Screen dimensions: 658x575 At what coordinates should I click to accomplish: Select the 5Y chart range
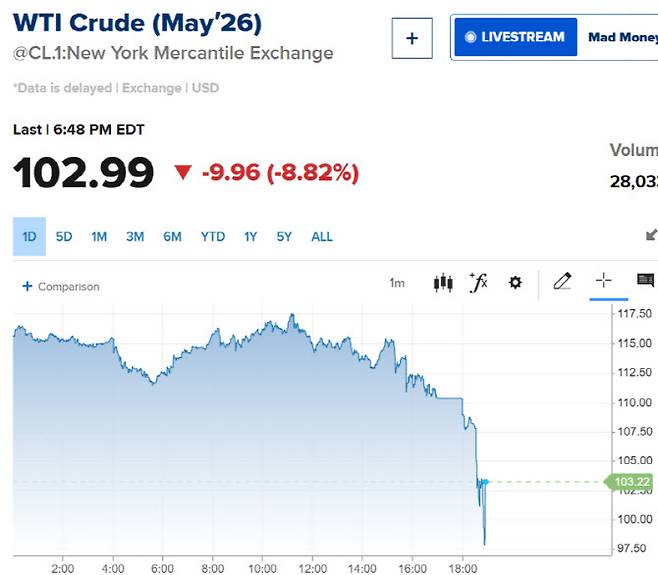284,237
